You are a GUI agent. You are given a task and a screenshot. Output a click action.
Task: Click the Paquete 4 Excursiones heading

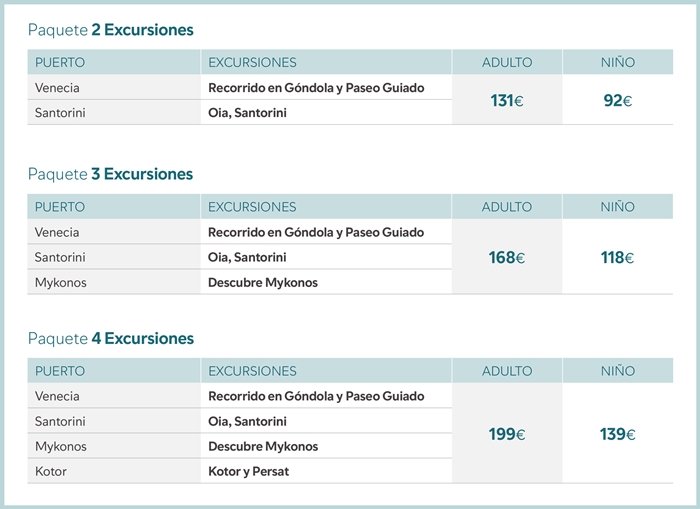111,338
